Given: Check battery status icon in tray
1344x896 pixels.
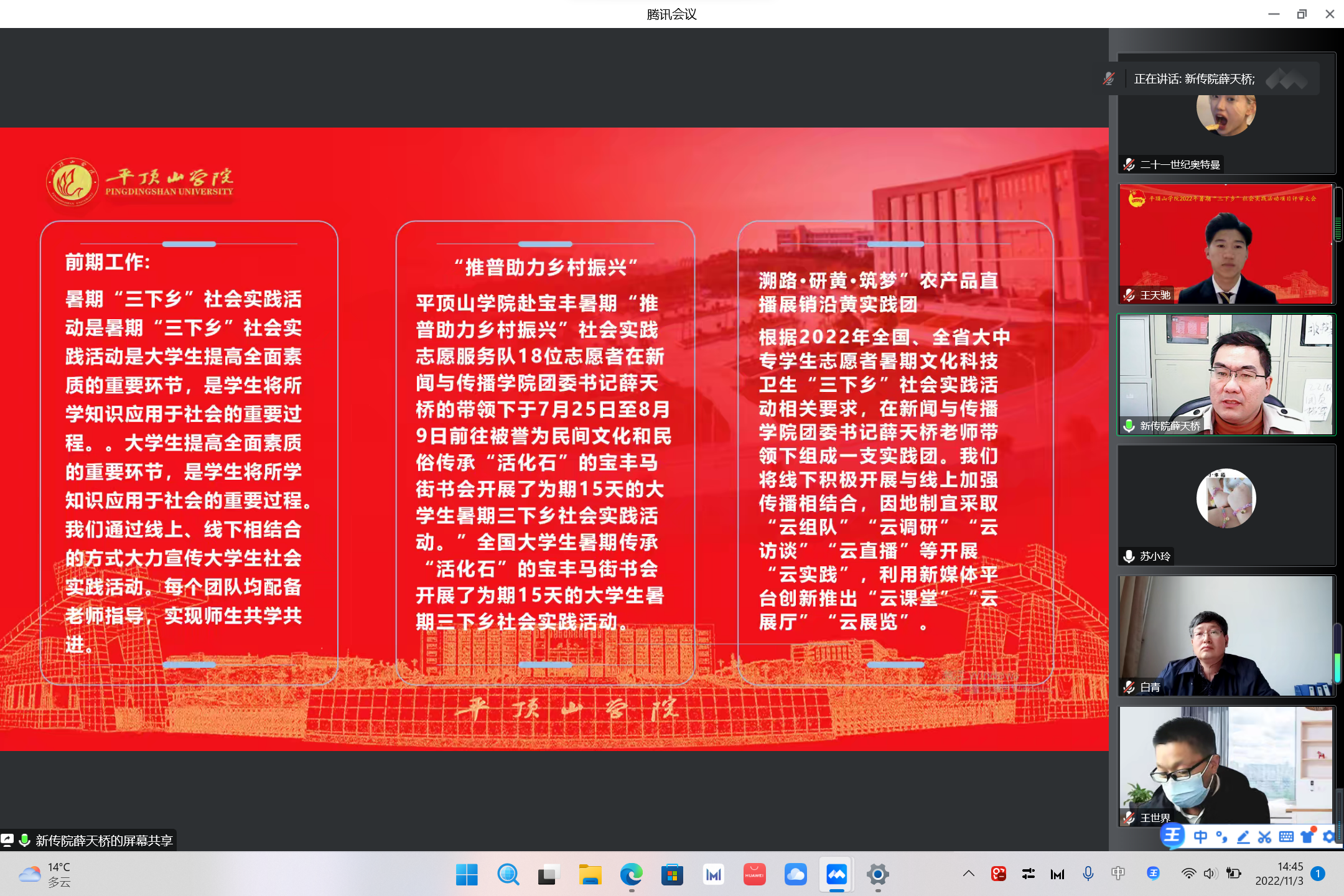Looking at the screenshot, I should [x=1233, y=874].
